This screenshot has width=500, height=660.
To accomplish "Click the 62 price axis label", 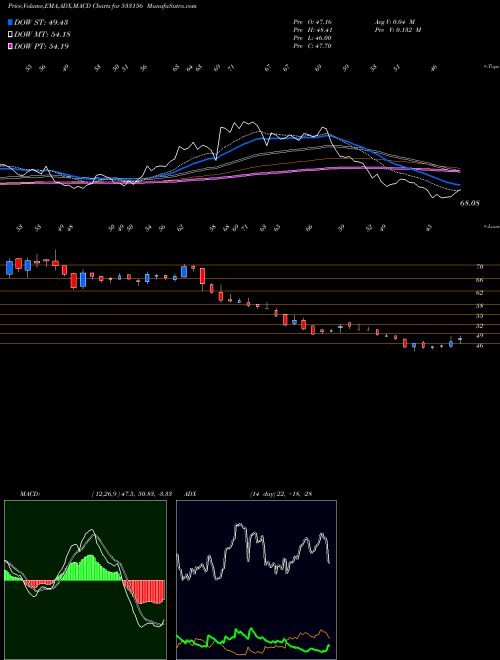I will [x=480, y=293].
